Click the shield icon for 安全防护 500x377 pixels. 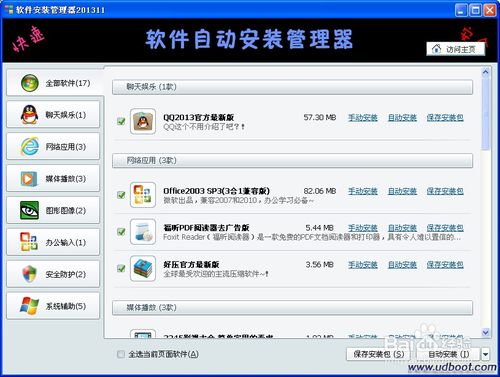pyautogui.click(x=29, y=274)
